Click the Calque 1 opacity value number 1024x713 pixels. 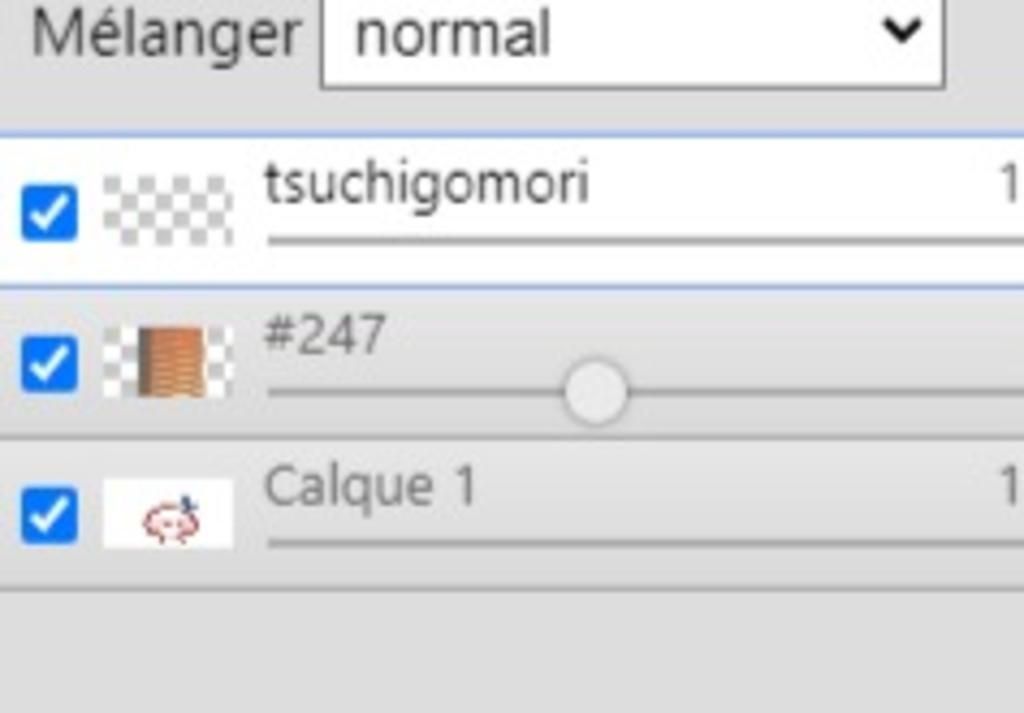tap(1011, 486)
